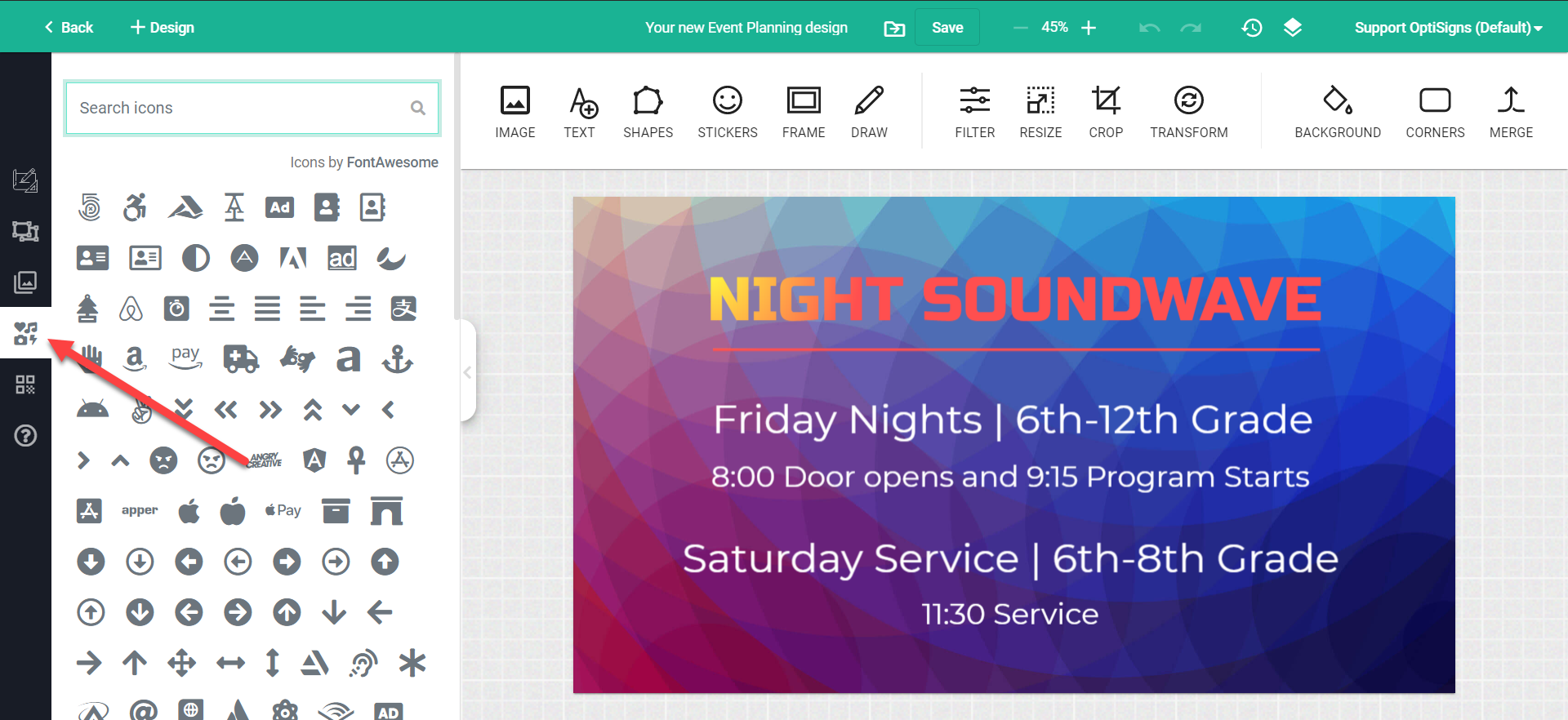
Task: Redo the last action
Action: [x=1191, y=29]
